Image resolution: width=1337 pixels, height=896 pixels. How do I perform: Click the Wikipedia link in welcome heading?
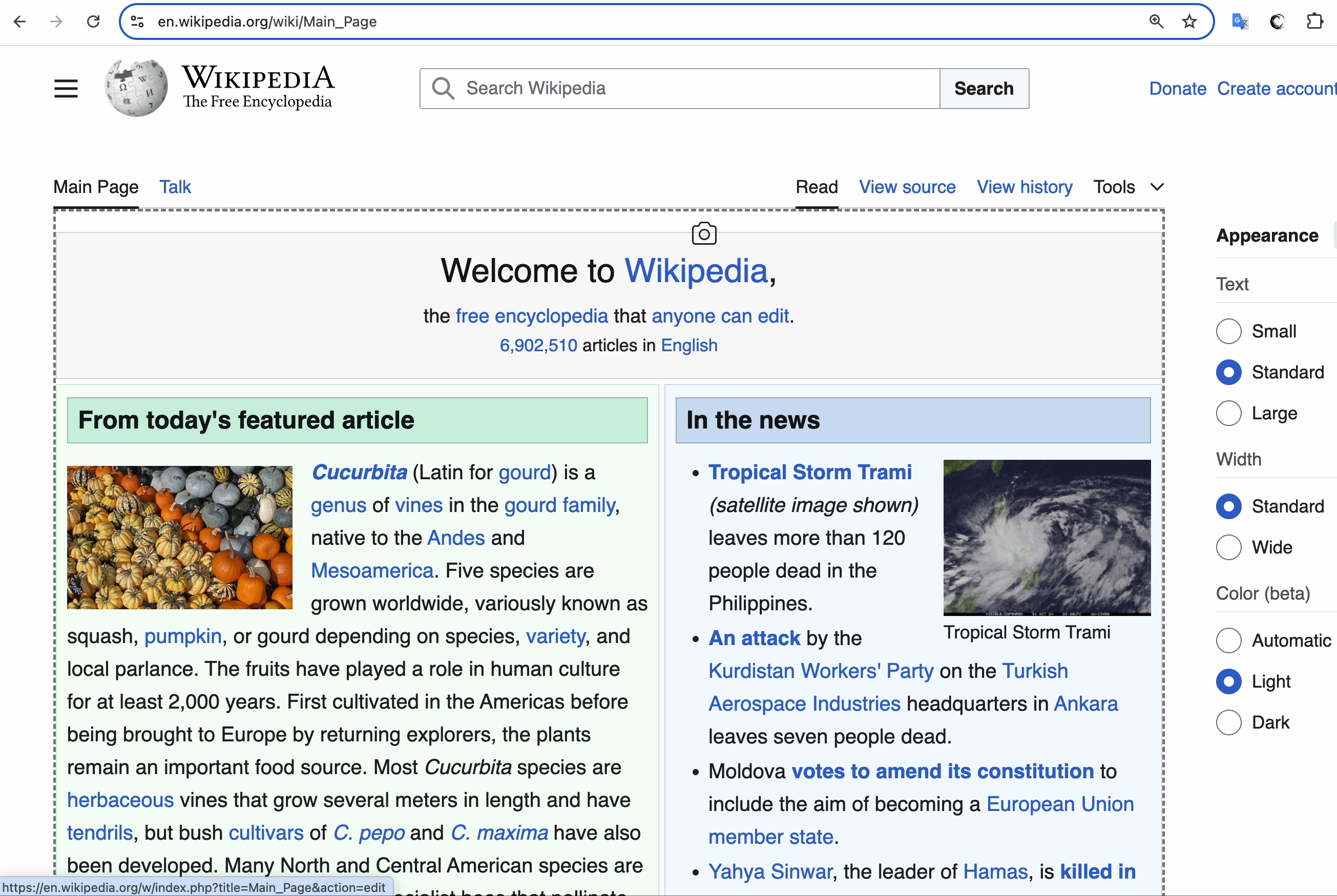click(696, 270)
